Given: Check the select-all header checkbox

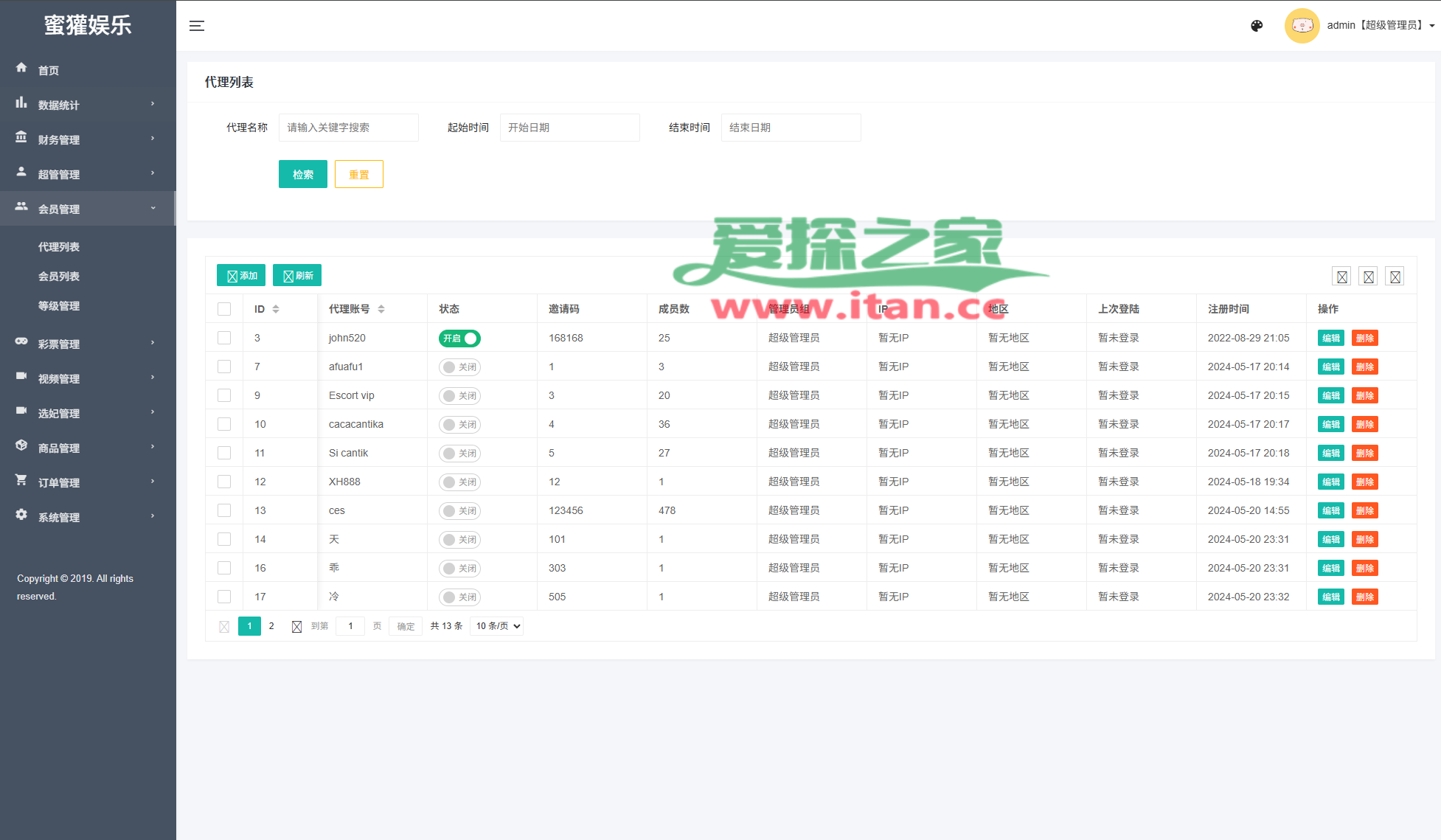Looking at the screenshot, I should pyautogui.click(x=224, y=309).
